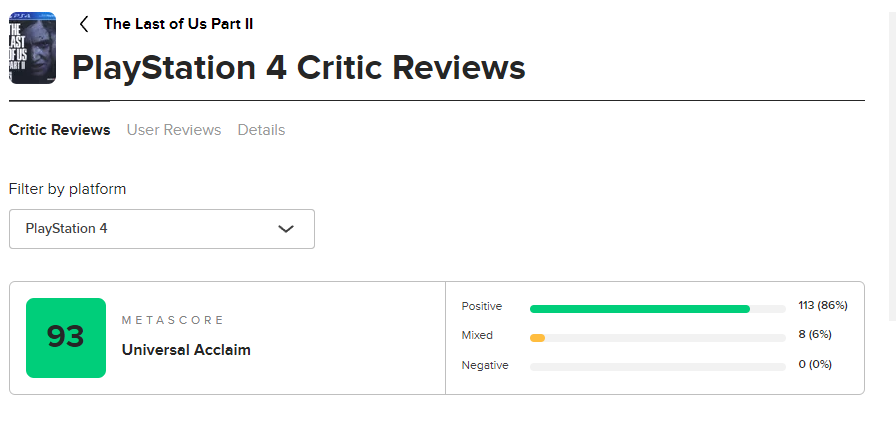Select the Negative reviews label
The width and height of the screenshot is (896, 423).
coord(485,365)
